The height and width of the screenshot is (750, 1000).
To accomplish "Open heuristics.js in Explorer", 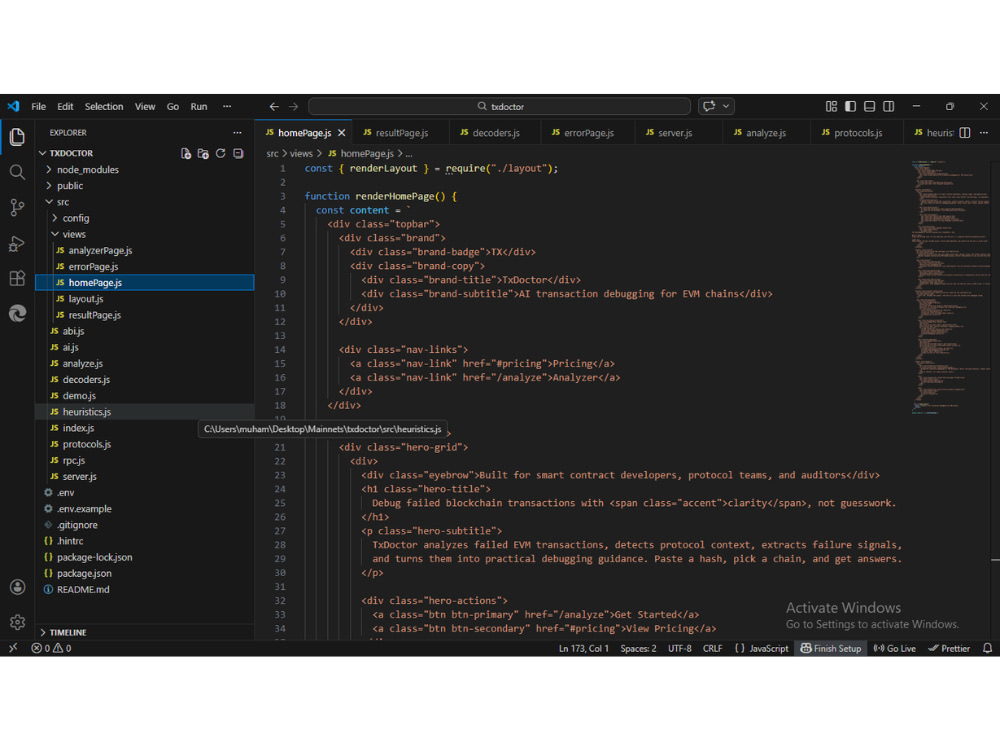I will [145, 412].
